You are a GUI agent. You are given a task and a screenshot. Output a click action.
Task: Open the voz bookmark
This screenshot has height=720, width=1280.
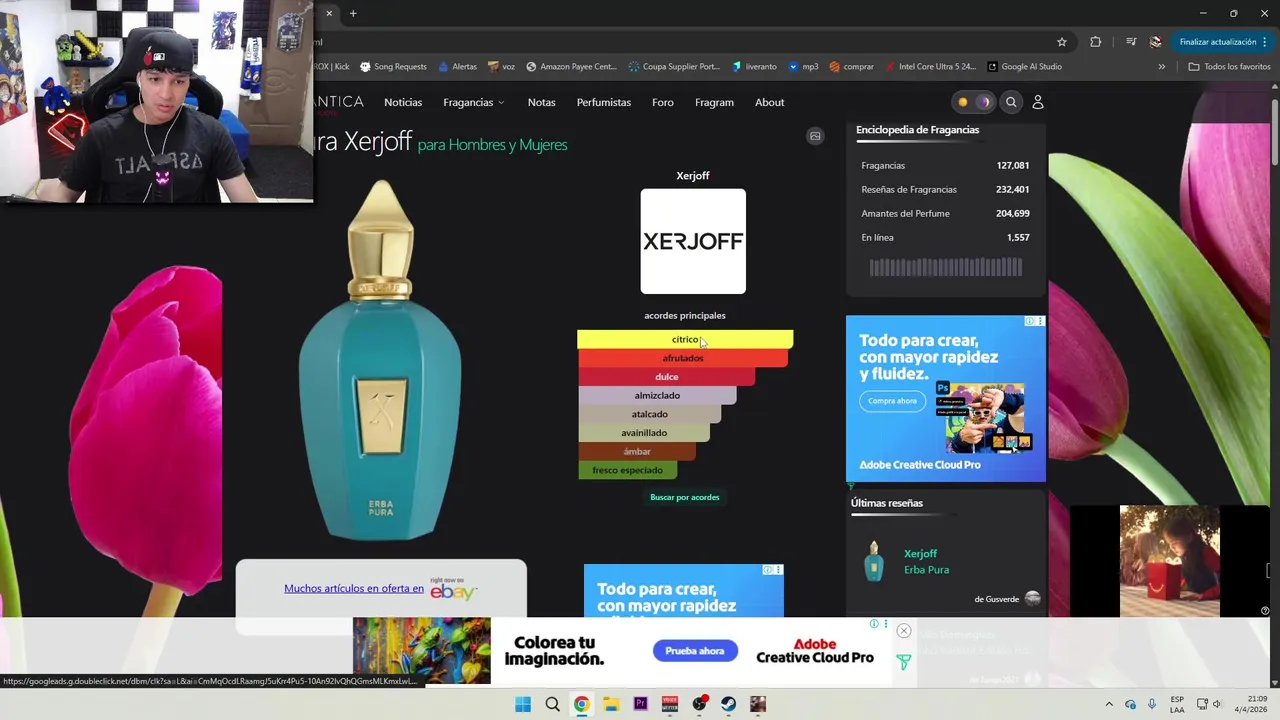pos(501,67)
